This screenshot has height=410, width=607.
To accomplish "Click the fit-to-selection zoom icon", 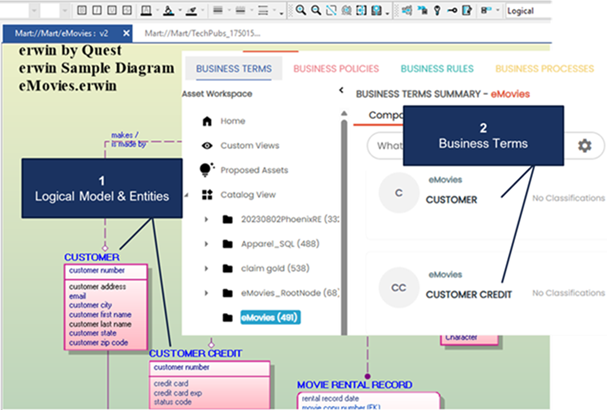I will tap(361, 10).
